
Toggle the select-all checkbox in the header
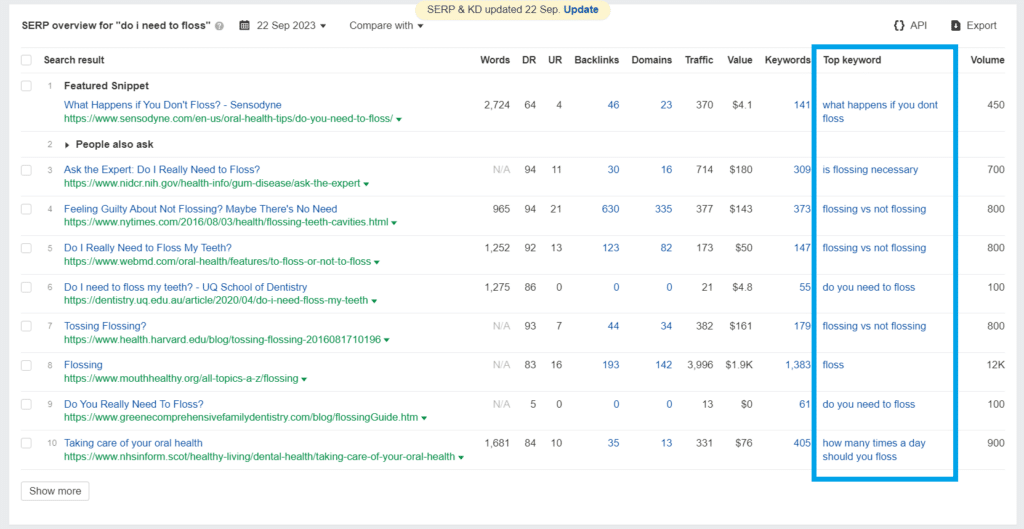click(x=26, y=60)
